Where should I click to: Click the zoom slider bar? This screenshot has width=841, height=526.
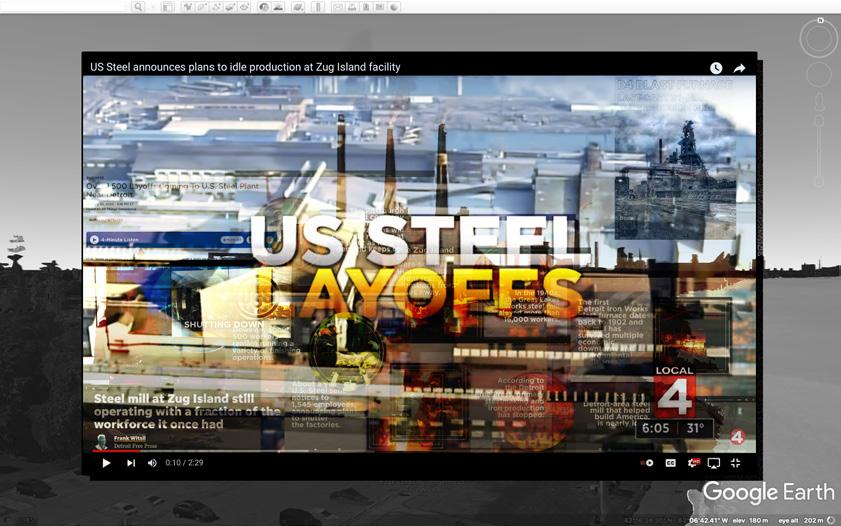click(x=819, y=153)
